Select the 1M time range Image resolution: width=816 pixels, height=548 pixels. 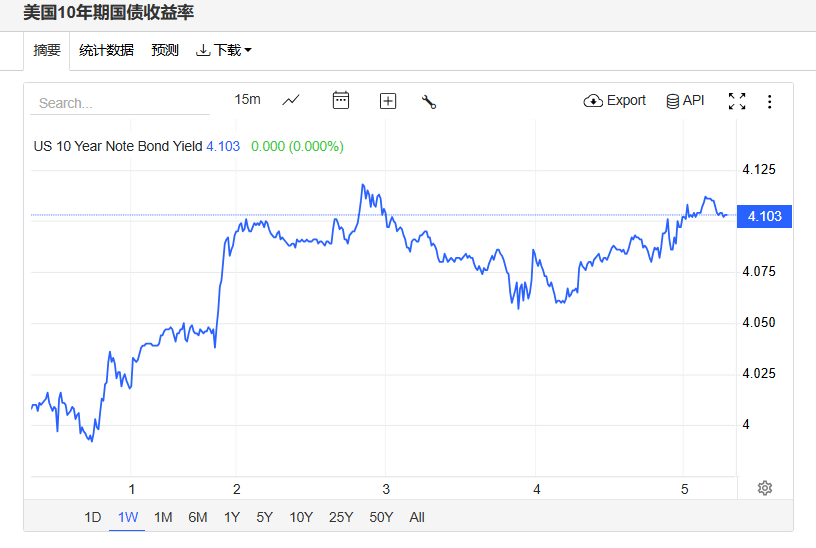pyautogui.click(x=163, y=517)
